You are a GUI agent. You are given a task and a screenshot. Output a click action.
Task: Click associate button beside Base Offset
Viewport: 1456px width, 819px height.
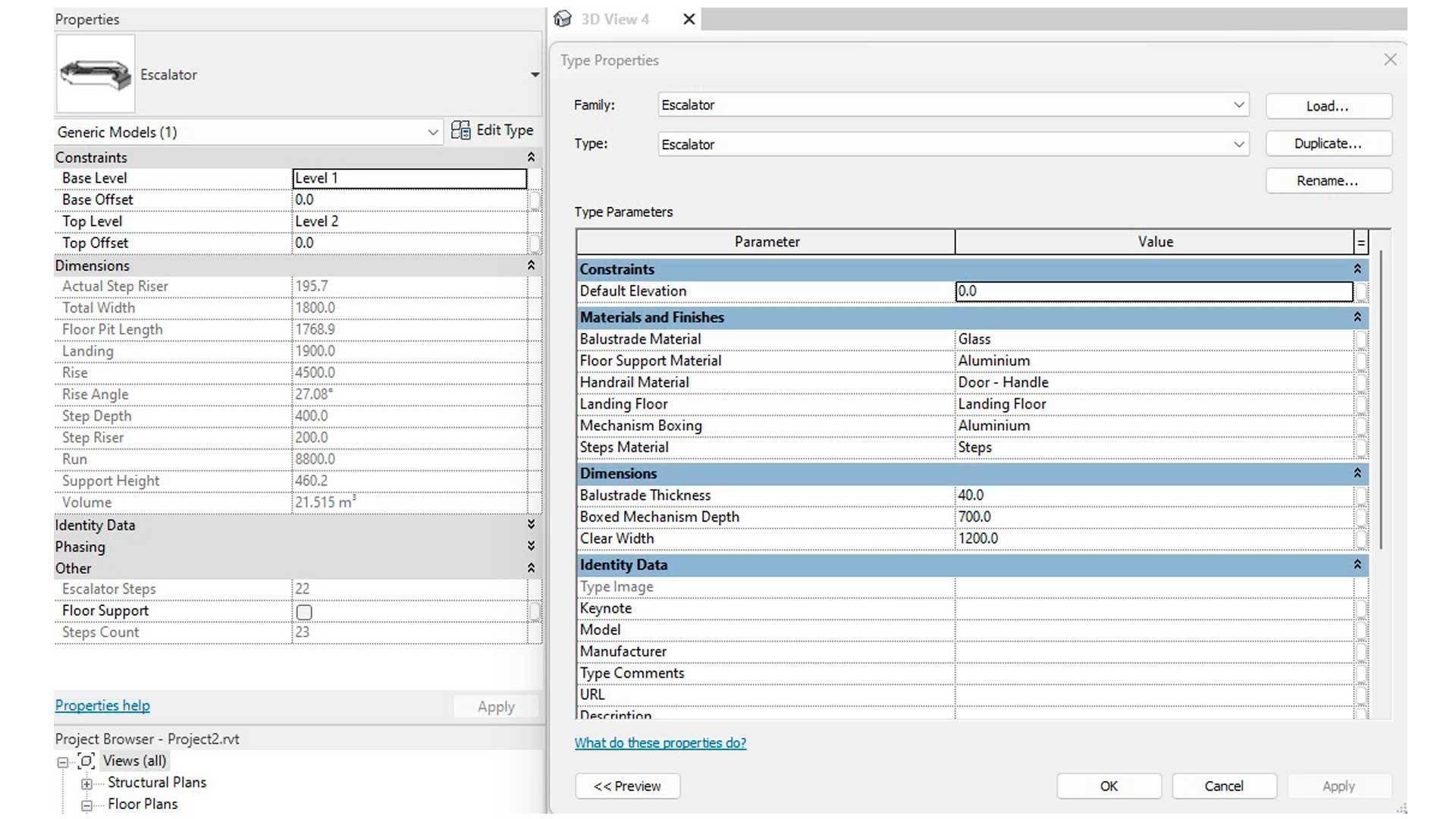click(535, 200)
